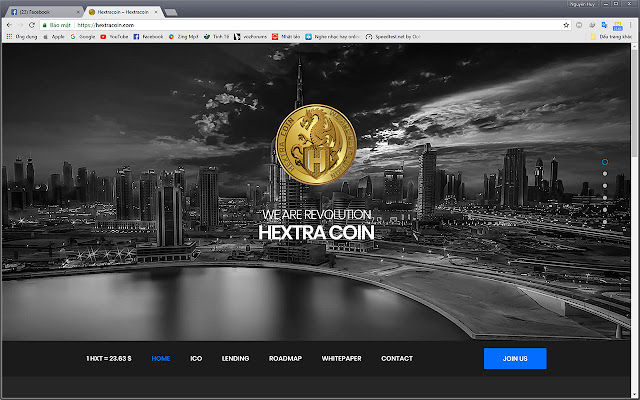Open the Nhật báo bookmark

click(x=286, y=37)
